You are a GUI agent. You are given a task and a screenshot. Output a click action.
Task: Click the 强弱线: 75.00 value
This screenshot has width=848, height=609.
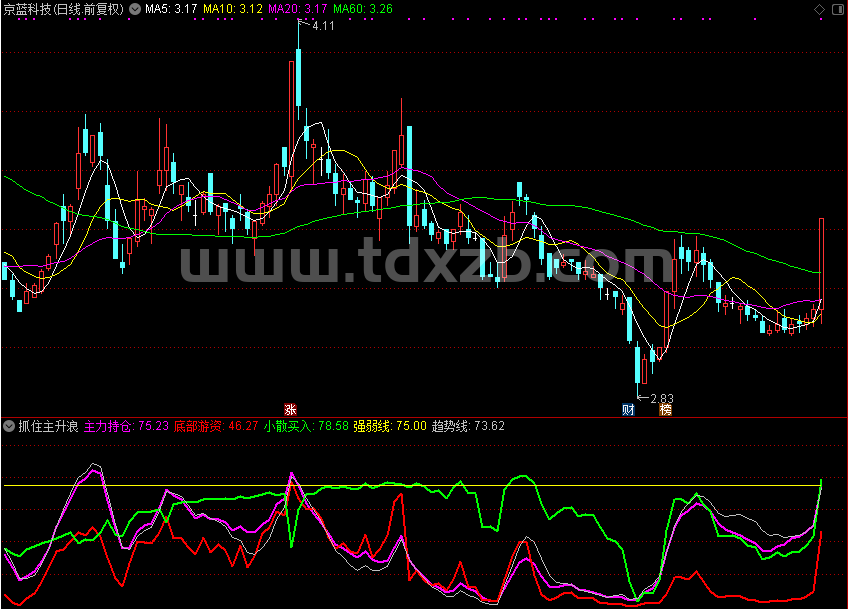coord(390,426)
